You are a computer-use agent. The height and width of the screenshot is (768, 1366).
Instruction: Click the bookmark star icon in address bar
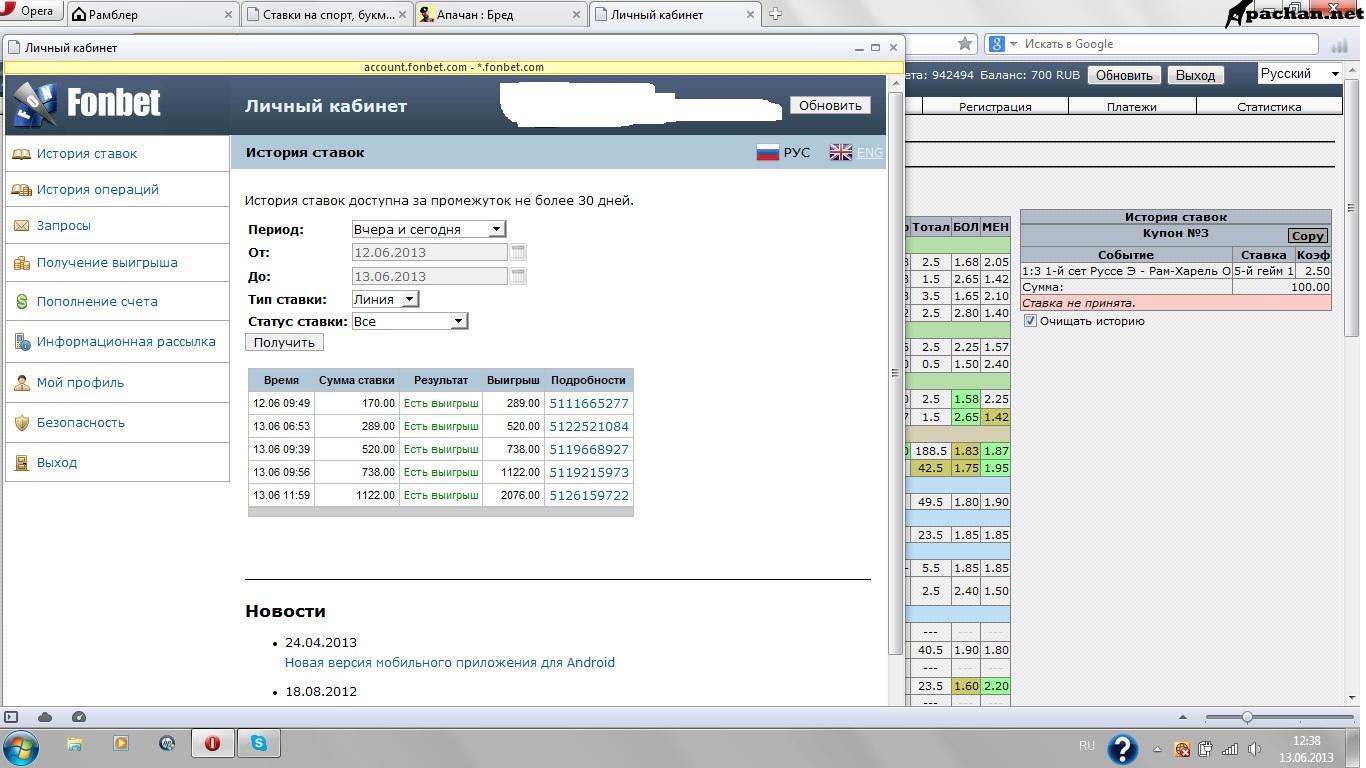click(964, 44)
